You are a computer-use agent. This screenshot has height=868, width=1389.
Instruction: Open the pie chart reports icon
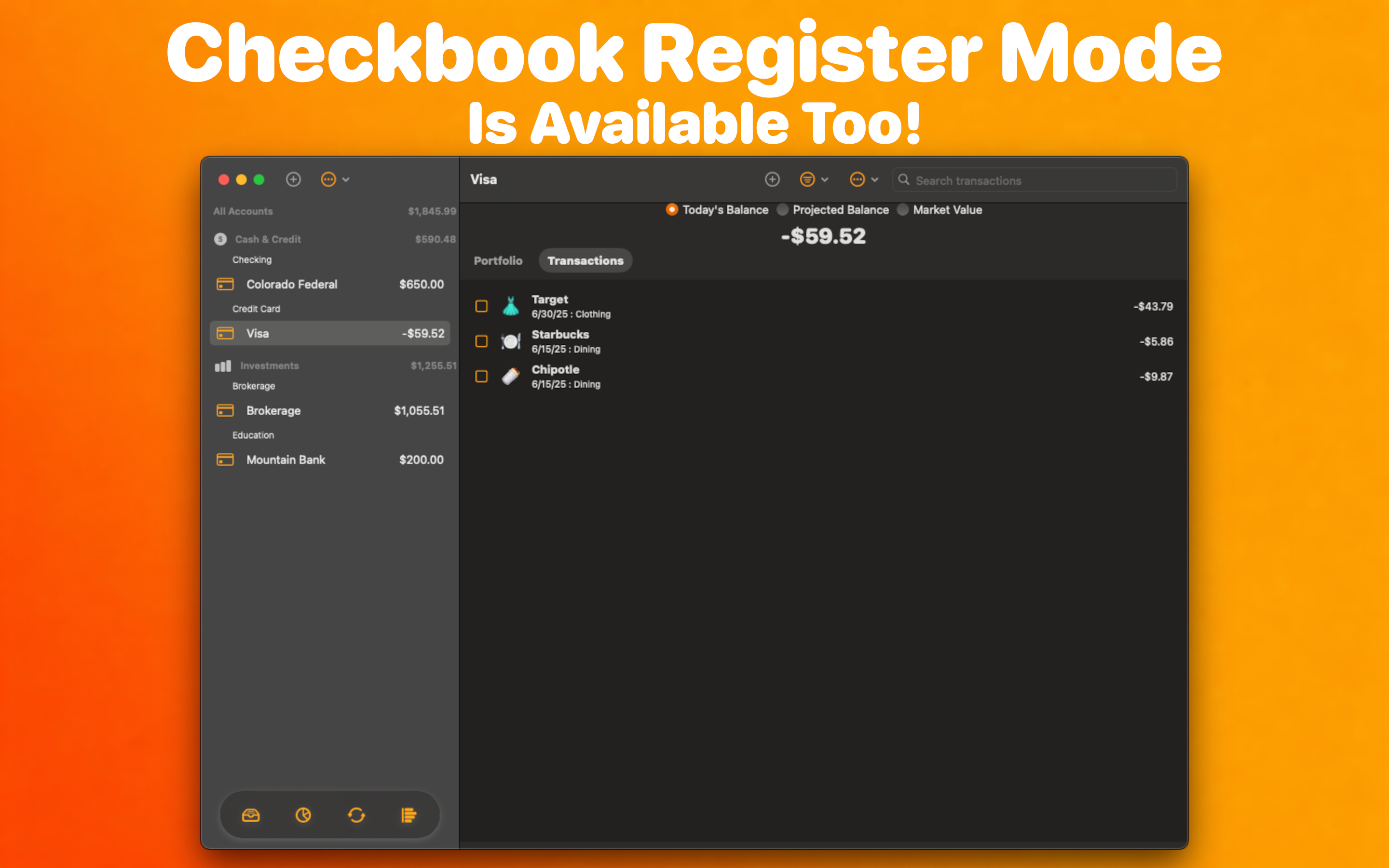click(x=303, y=815)
